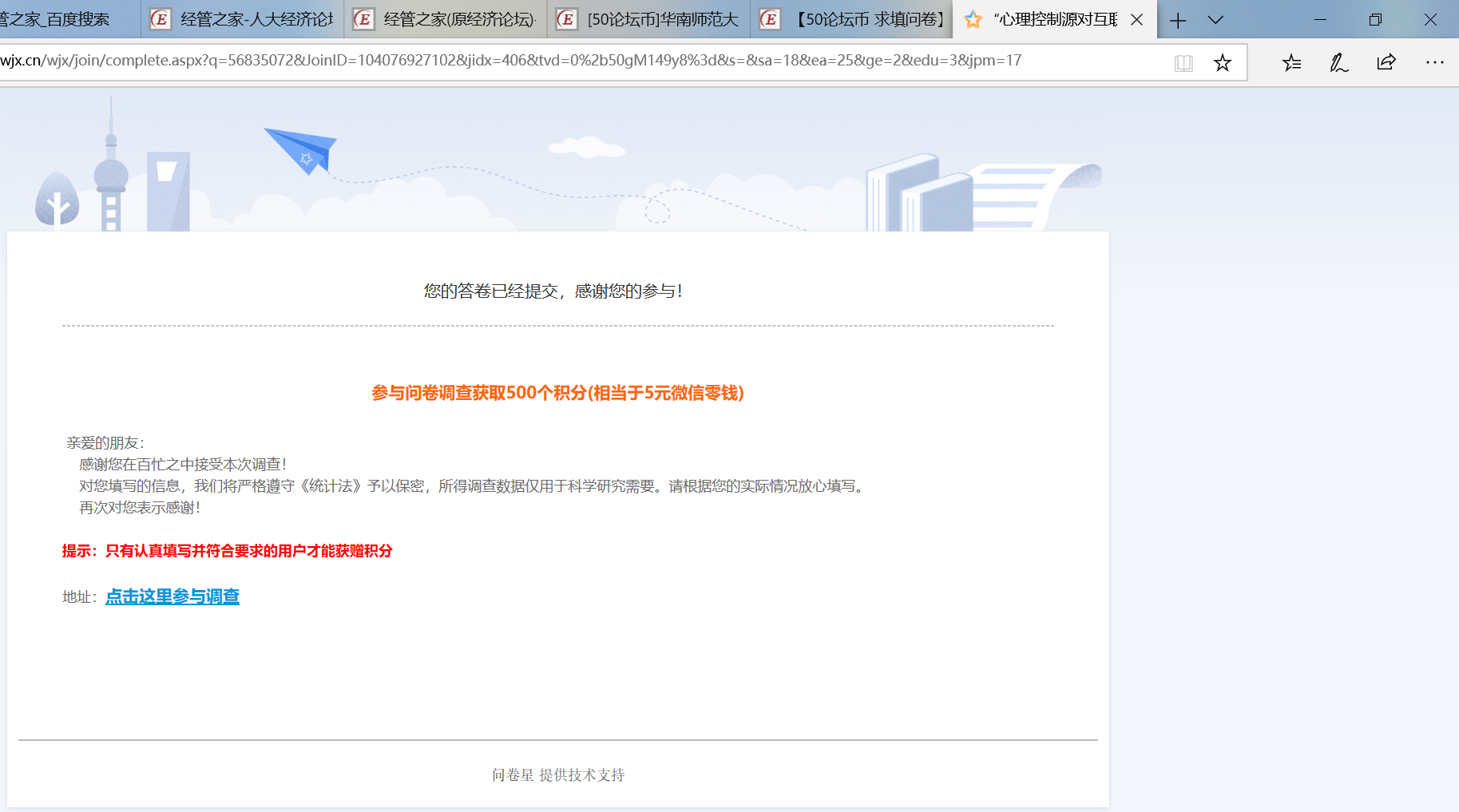Expand the tab preview chevron
Image resolution: width=1459 pixels, height=812 pixels.
point(1215,20)
